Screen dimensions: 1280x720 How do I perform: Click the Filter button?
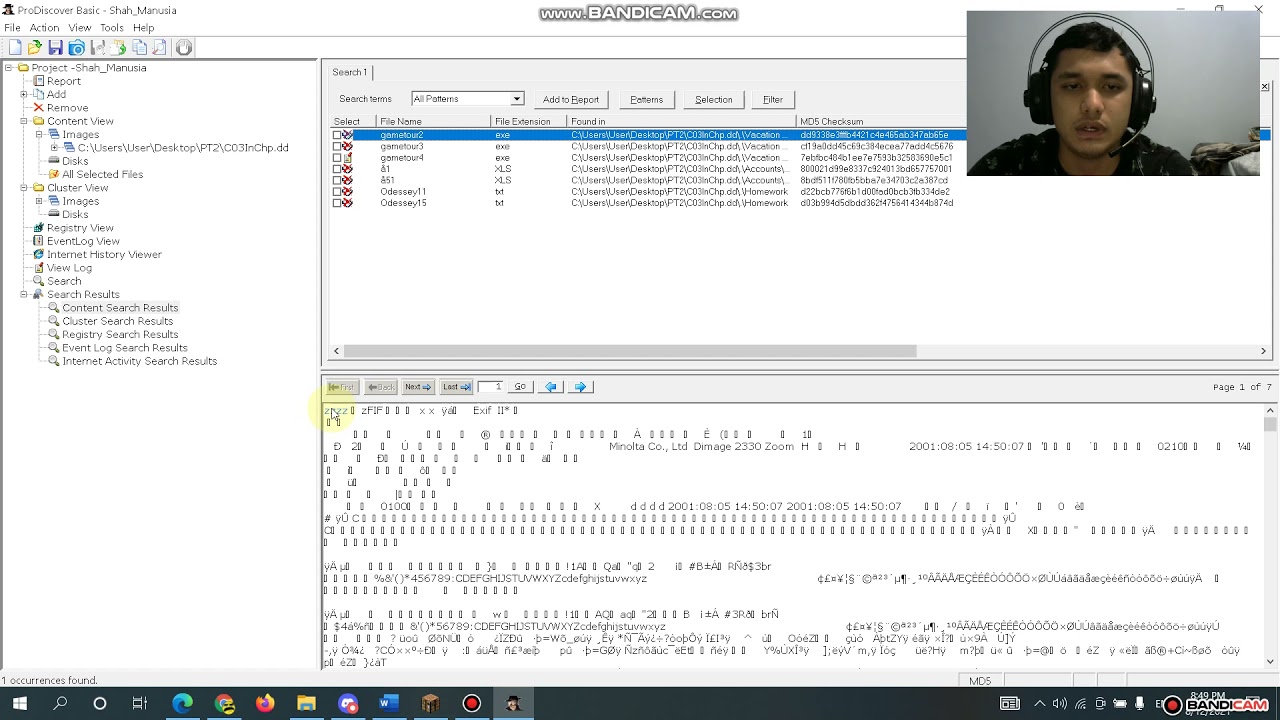[x=773, y=99]
